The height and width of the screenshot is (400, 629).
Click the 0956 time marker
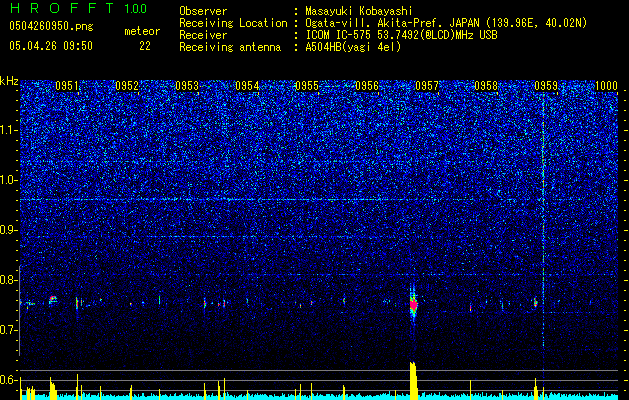[x=367, y=86]
